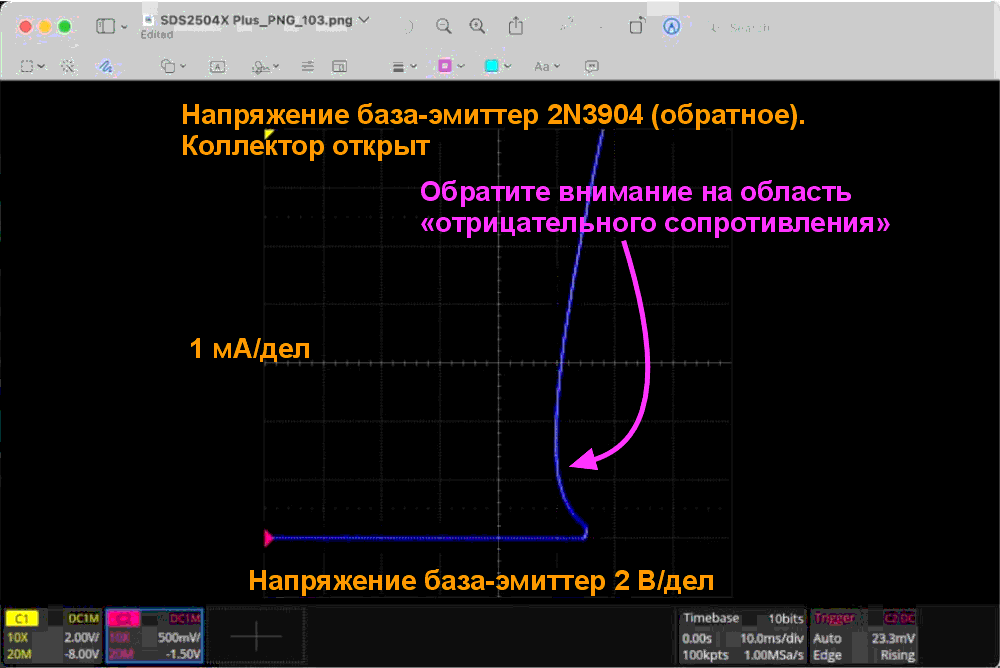Open the selection tools dropdown

pyautogui.click(x=33, y=66)
